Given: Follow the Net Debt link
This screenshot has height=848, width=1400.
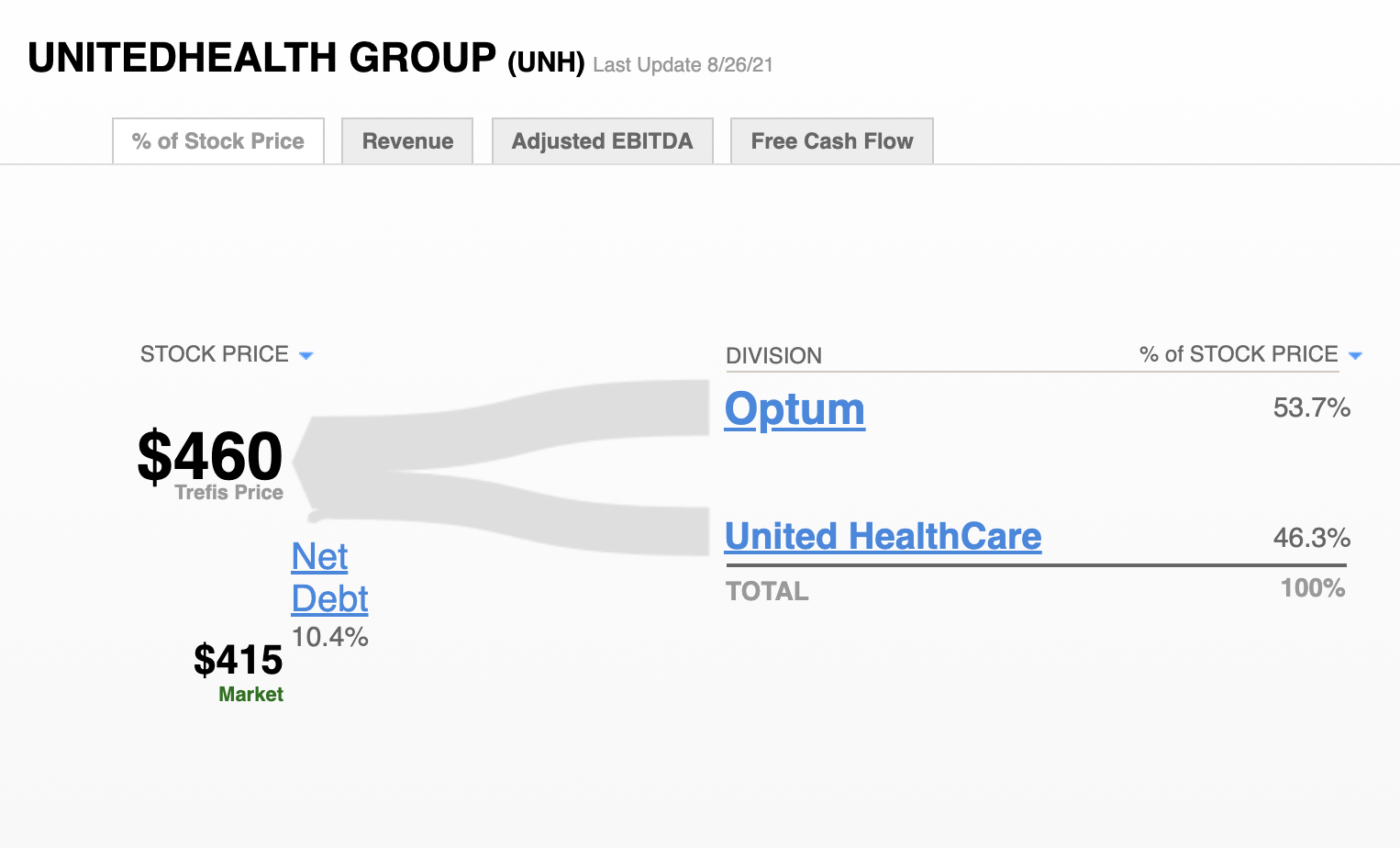Looking at the screenshot, I should click(329, 577).
